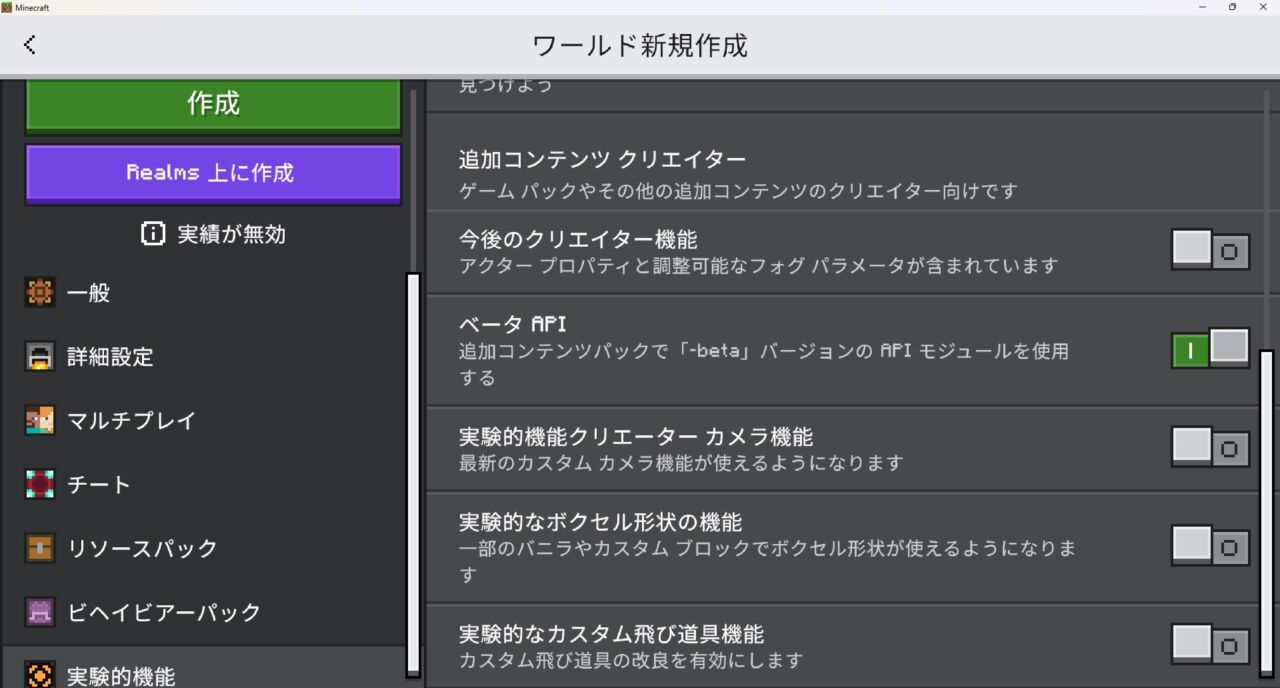Click the 実験的なカスタム飛び道具機能 label
This screenshot has height=688, width=1280.
tap(611, 634)
